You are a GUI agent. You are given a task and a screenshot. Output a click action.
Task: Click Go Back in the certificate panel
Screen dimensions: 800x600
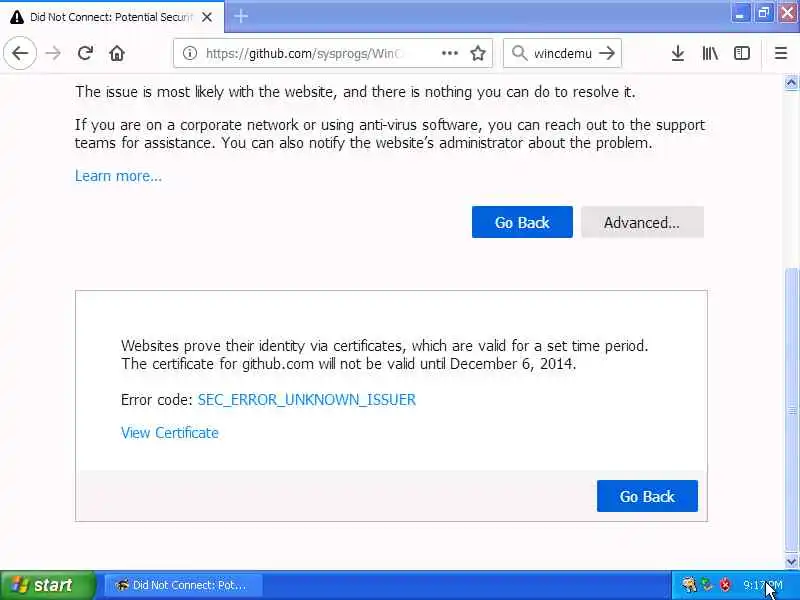pyautogui.click(x=647, y=496)
